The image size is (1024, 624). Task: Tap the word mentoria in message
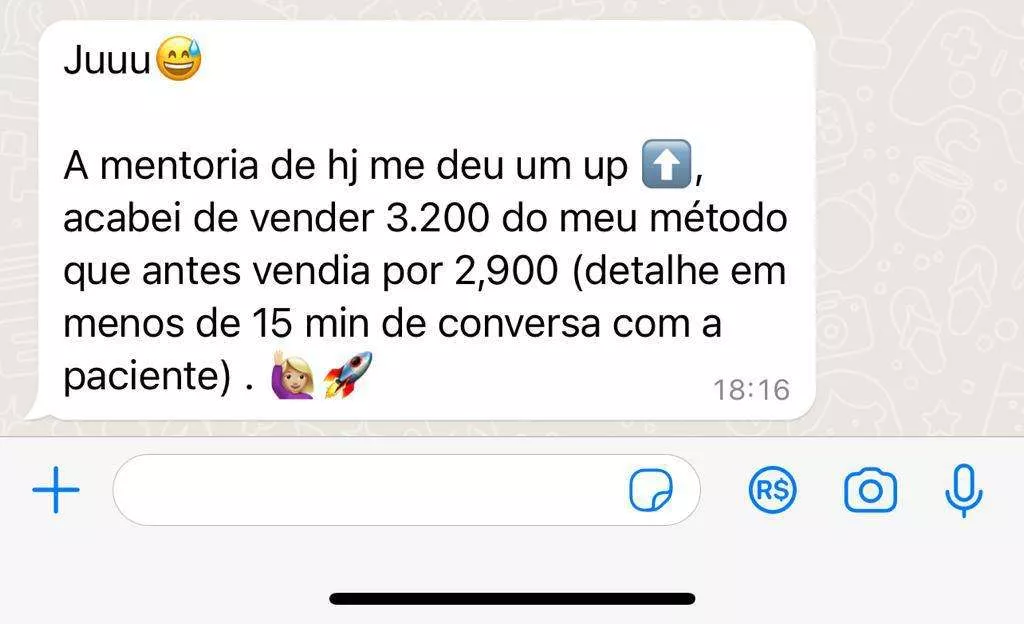(x=180, y=165)
